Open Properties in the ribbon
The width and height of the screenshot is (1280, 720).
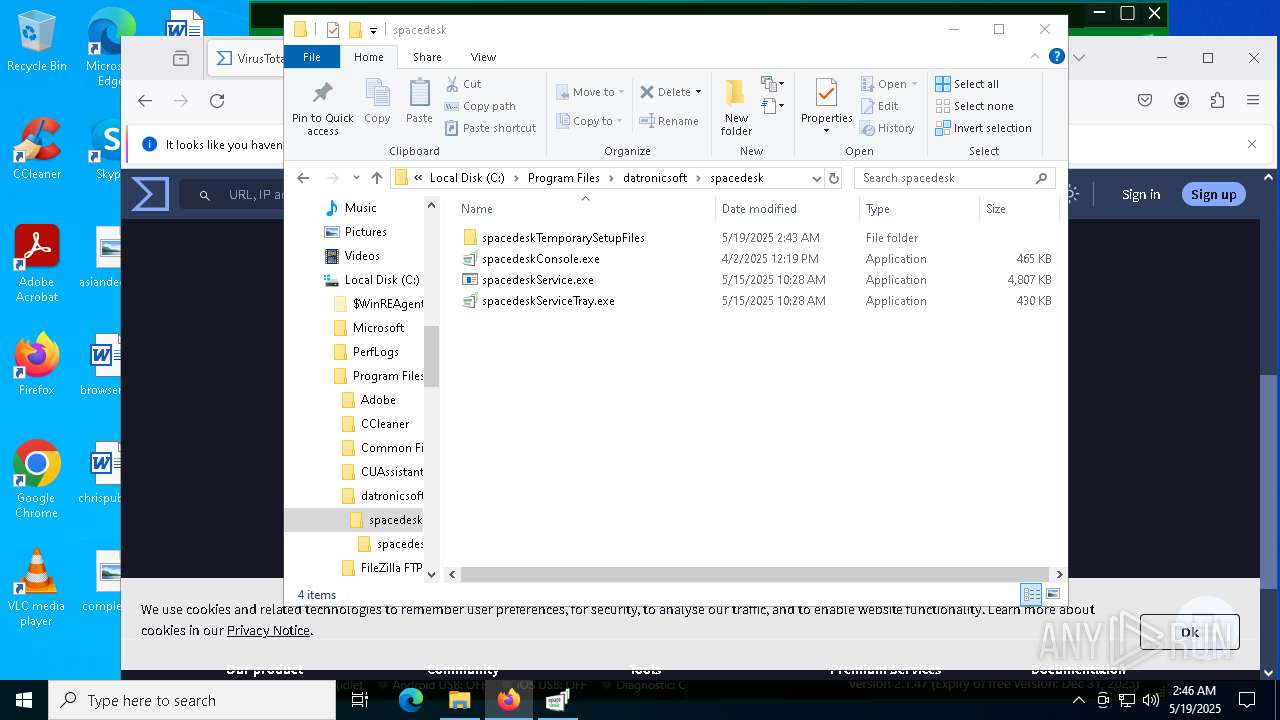[826, 107]
